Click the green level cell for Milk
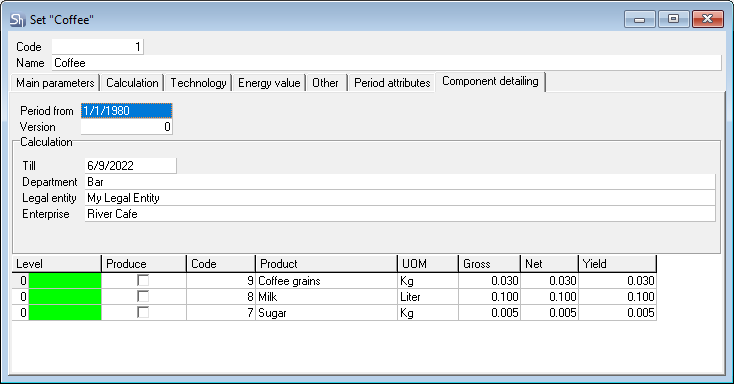The height and width of the screenshot is (384, 734). (65, 296)
